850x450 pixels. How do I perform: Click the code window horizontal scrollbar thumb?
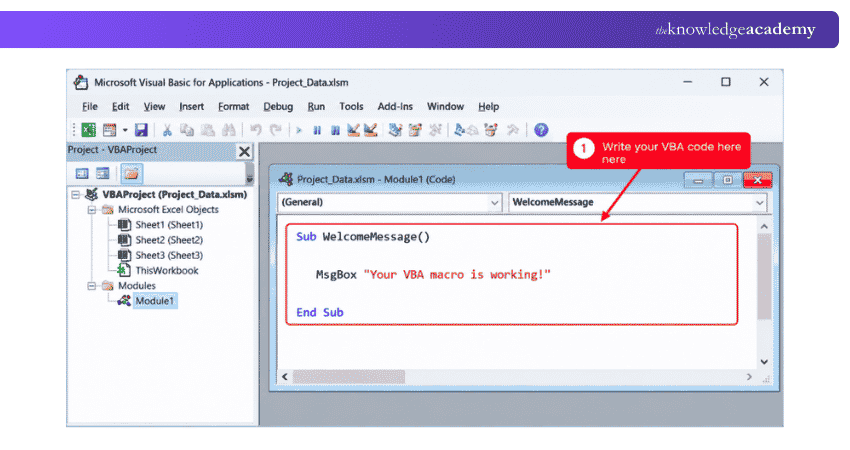349,377
